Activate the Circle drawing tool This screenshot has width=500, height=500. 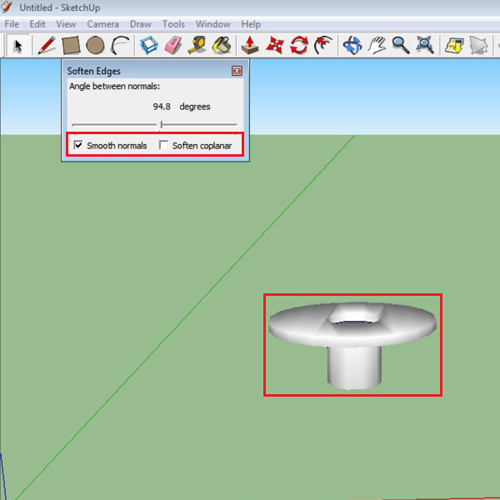pos(95,45)
